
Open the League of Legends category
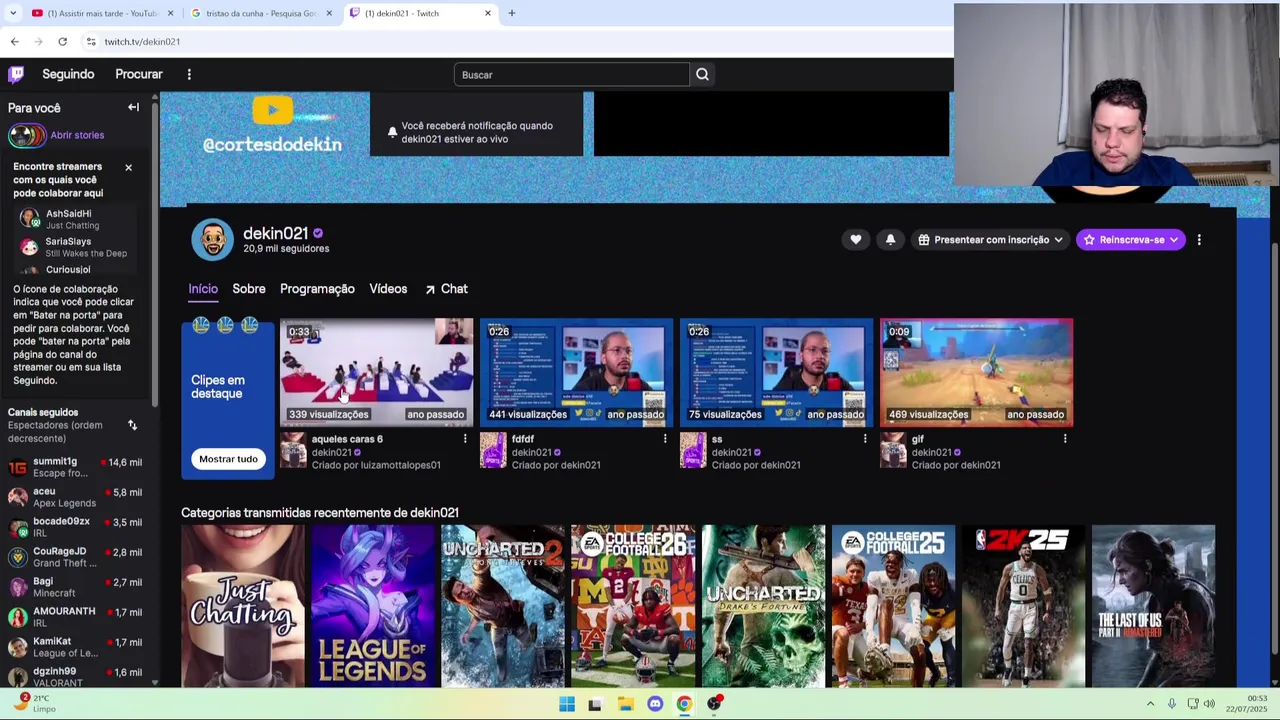[373, 606]
